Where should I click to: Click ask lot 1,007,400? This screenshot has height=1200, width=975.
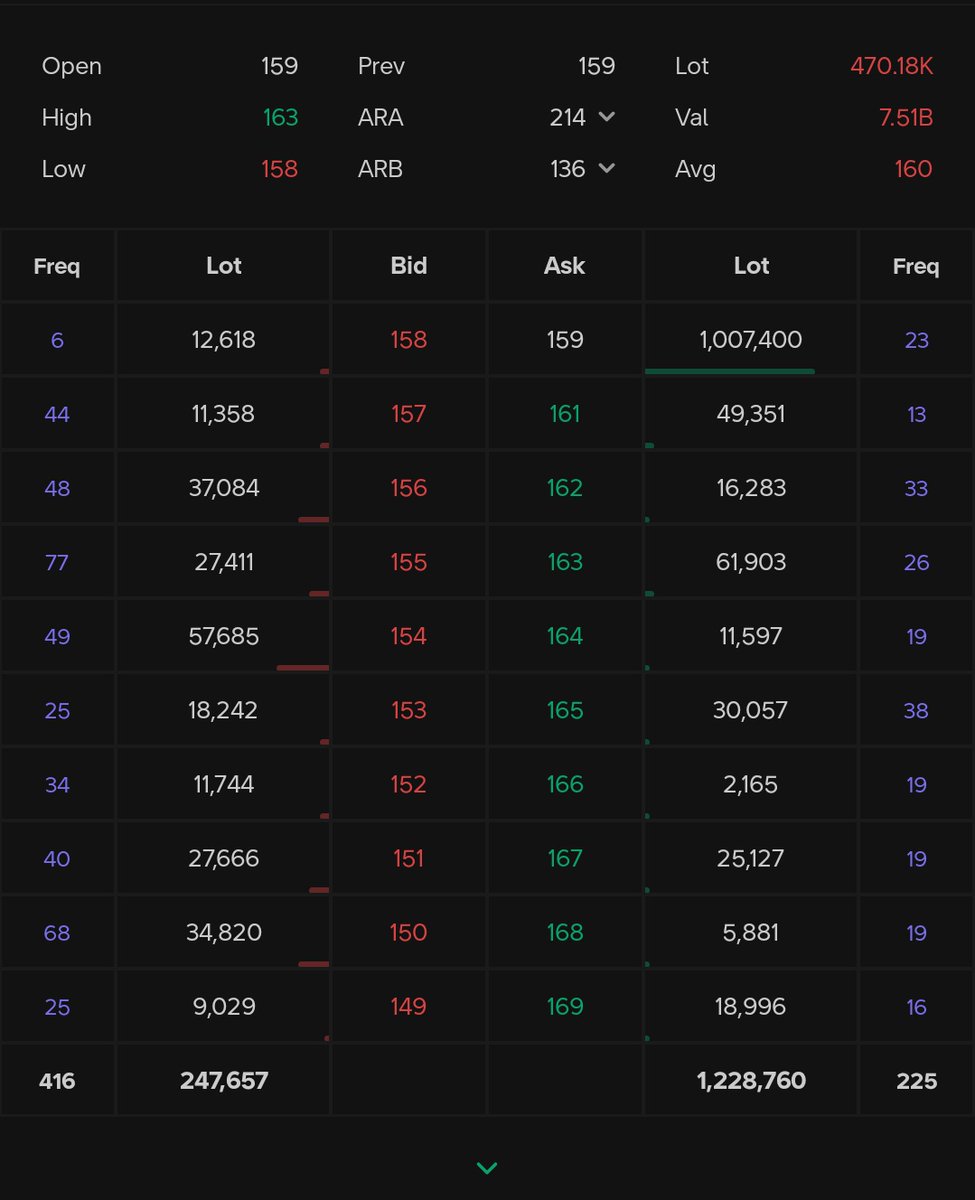coord(751,340)
